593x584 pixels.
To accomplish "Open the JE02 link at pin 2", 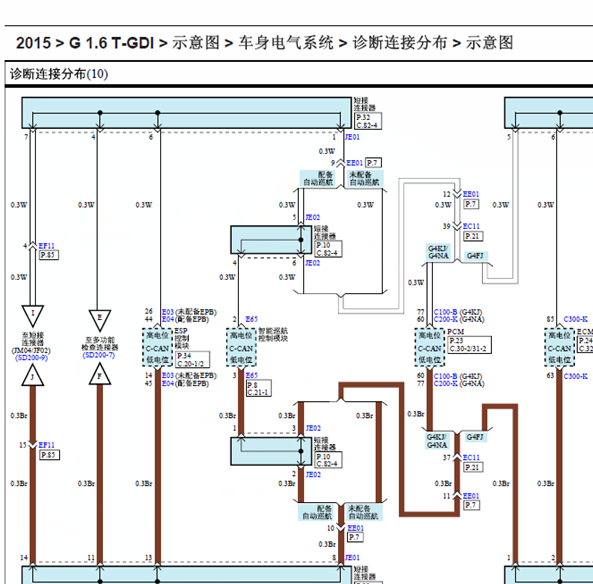I will click(x=313, y=474).
